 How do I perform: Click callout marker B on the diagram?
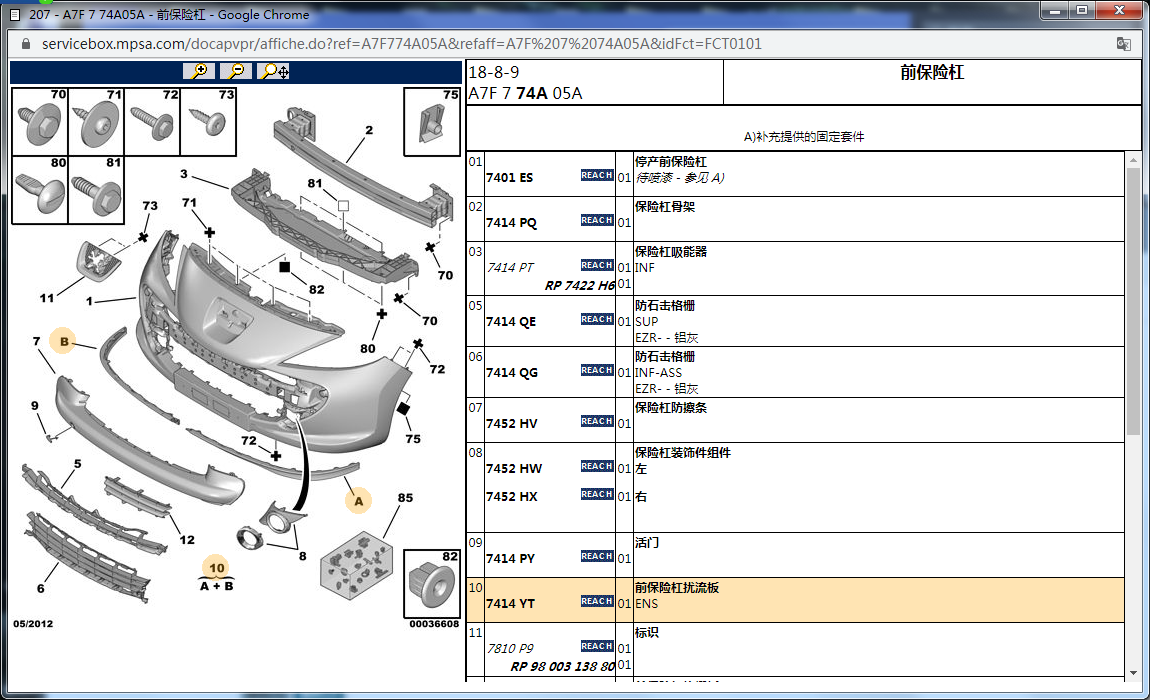click(x=64, y=341)
